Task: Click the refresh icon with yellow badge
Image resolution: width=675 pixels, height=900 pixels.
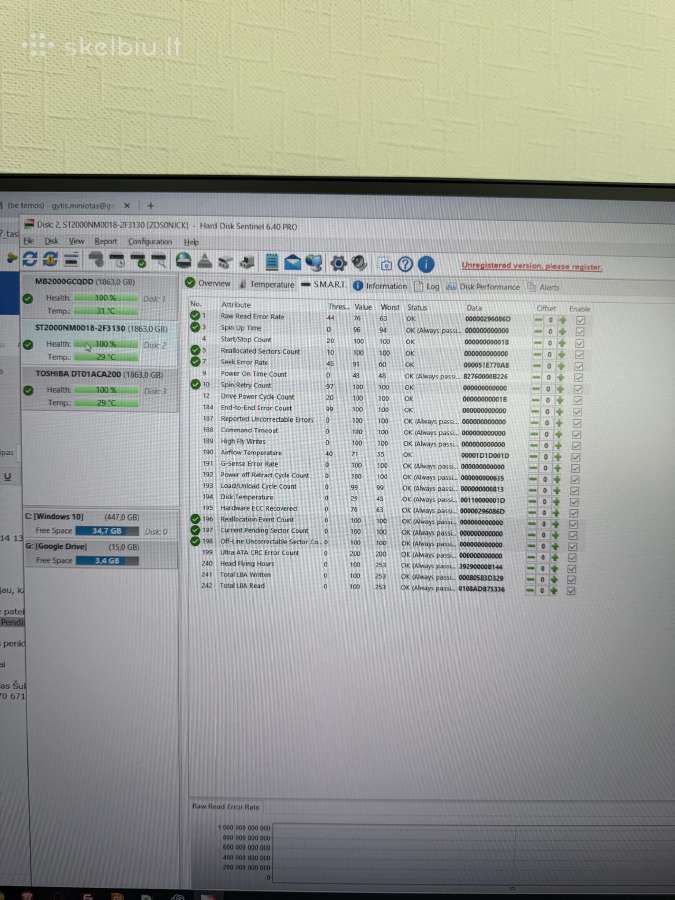Action: click(x=50, y=259)
